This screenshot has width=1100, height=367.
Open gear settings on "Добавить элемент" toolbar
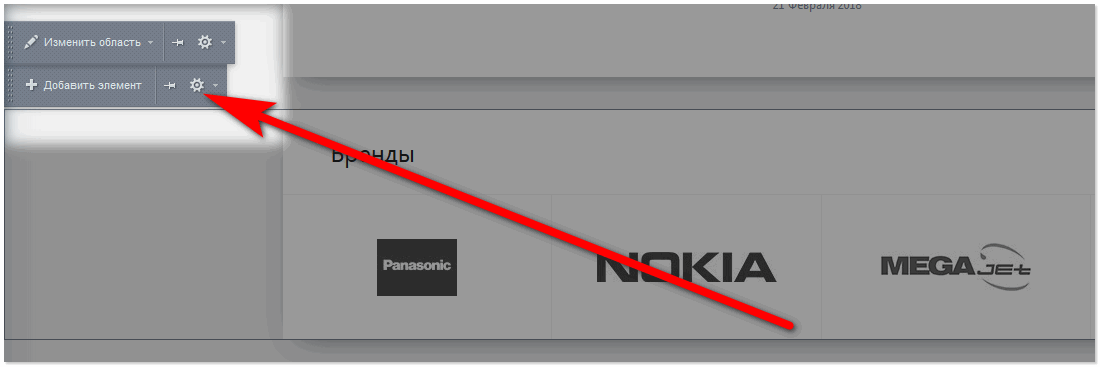(196, 85)
